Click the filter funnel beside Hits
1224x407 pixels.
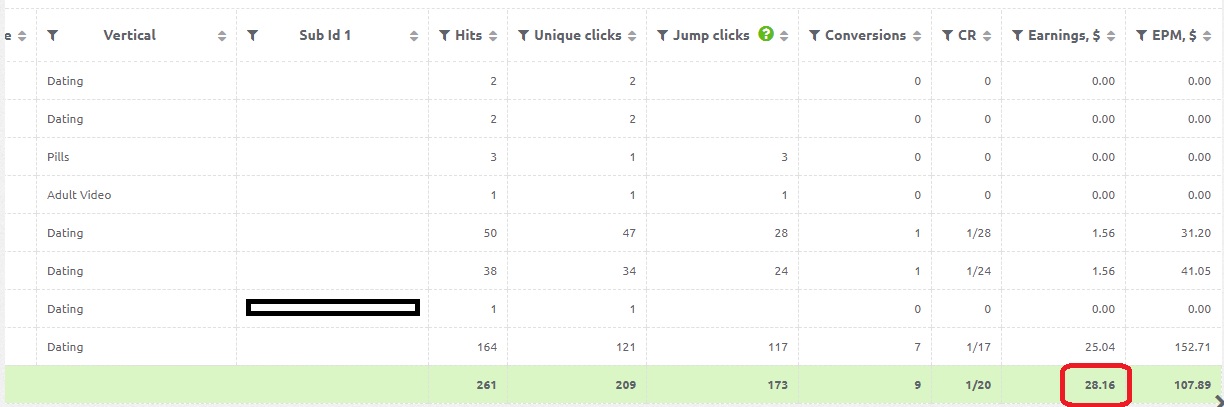[x=445, y=35]
